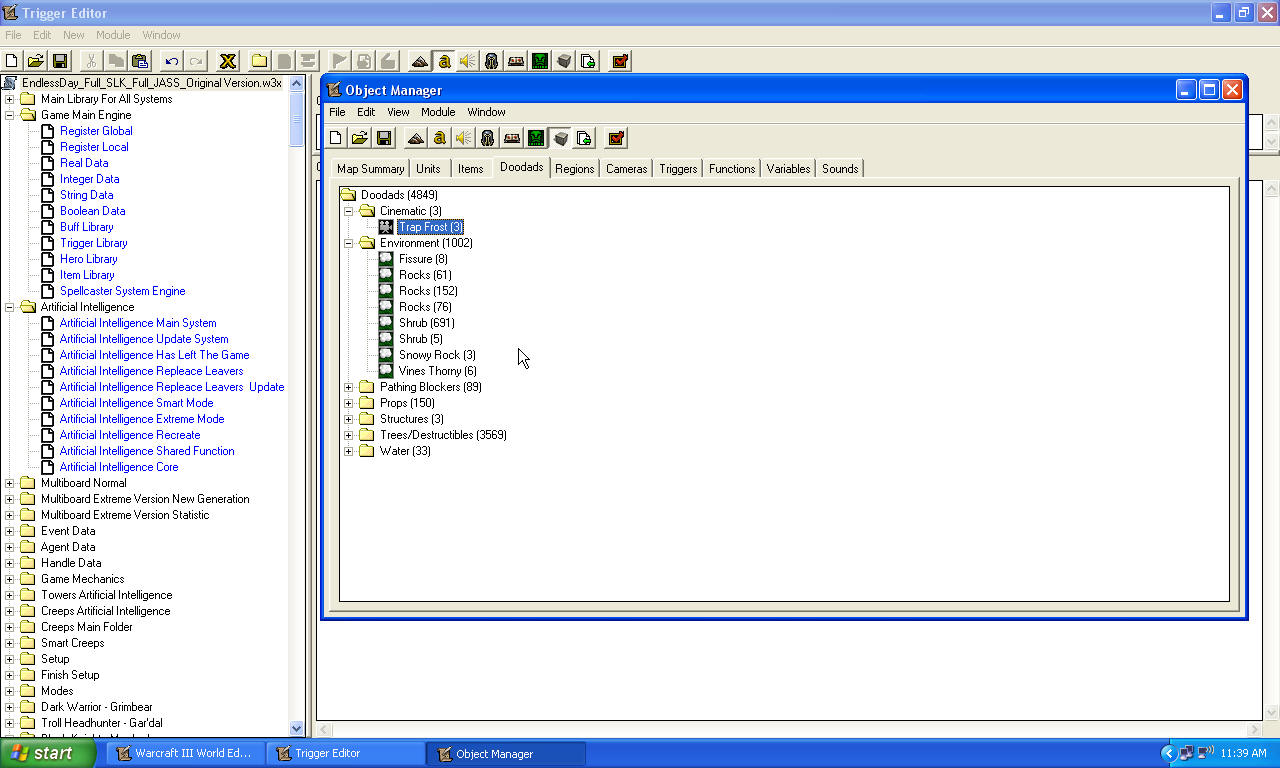Click Open Map icon in Trigger Editor toolbar

[x=36, y=61]
